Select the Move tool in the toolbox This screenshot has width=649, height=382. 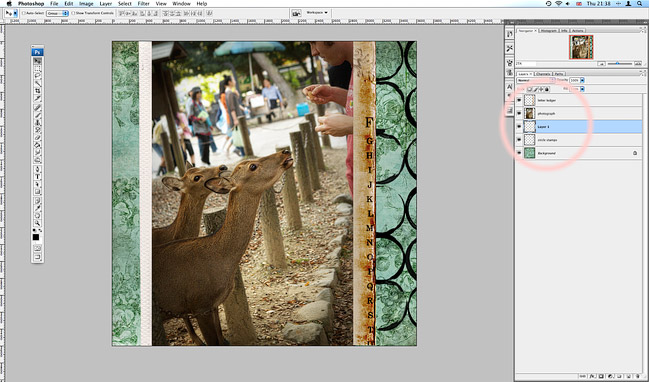pos(37,61)
